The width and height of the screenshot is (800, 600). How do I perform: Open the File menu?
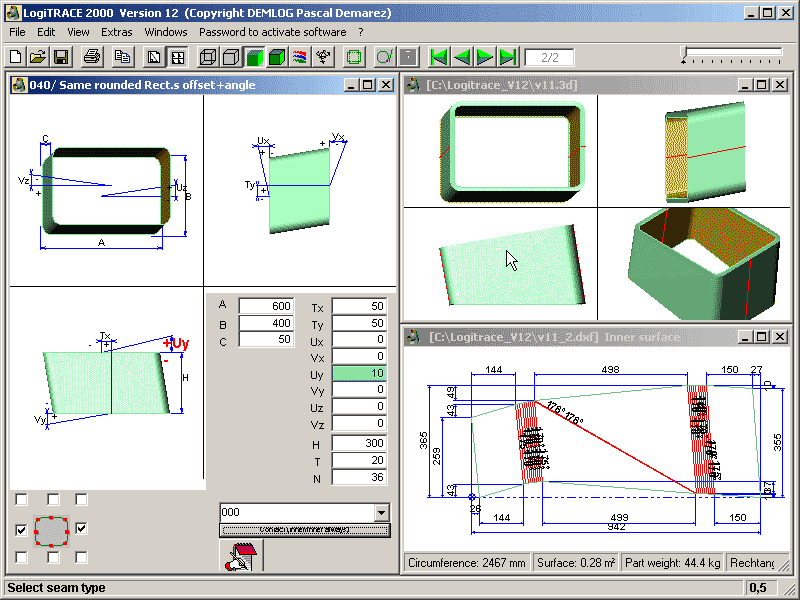click(17, 32)
